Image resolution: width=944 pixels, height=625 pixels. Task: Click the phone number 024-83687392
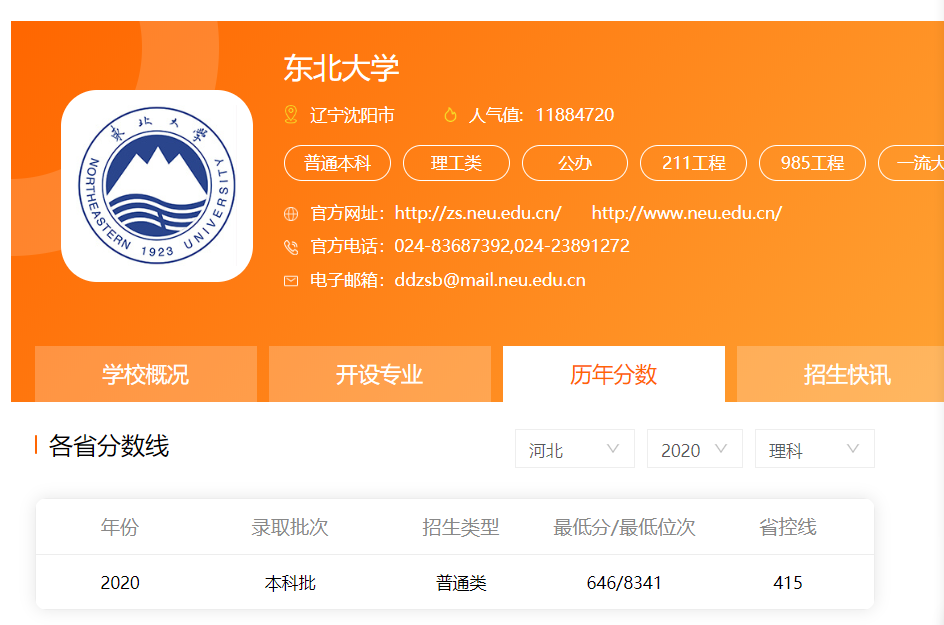(452, 246)
